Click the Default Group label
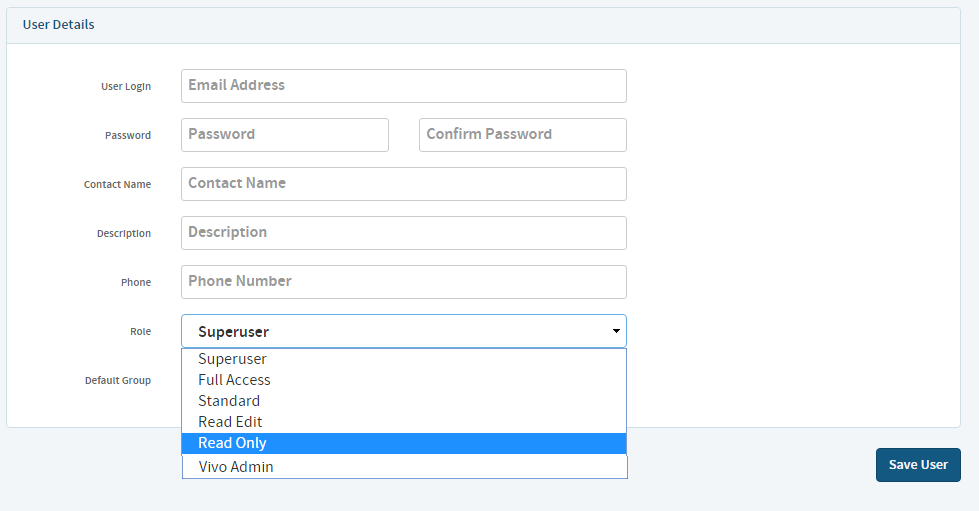The width and height of the screenshot is (979, 511). click(117, 380)
